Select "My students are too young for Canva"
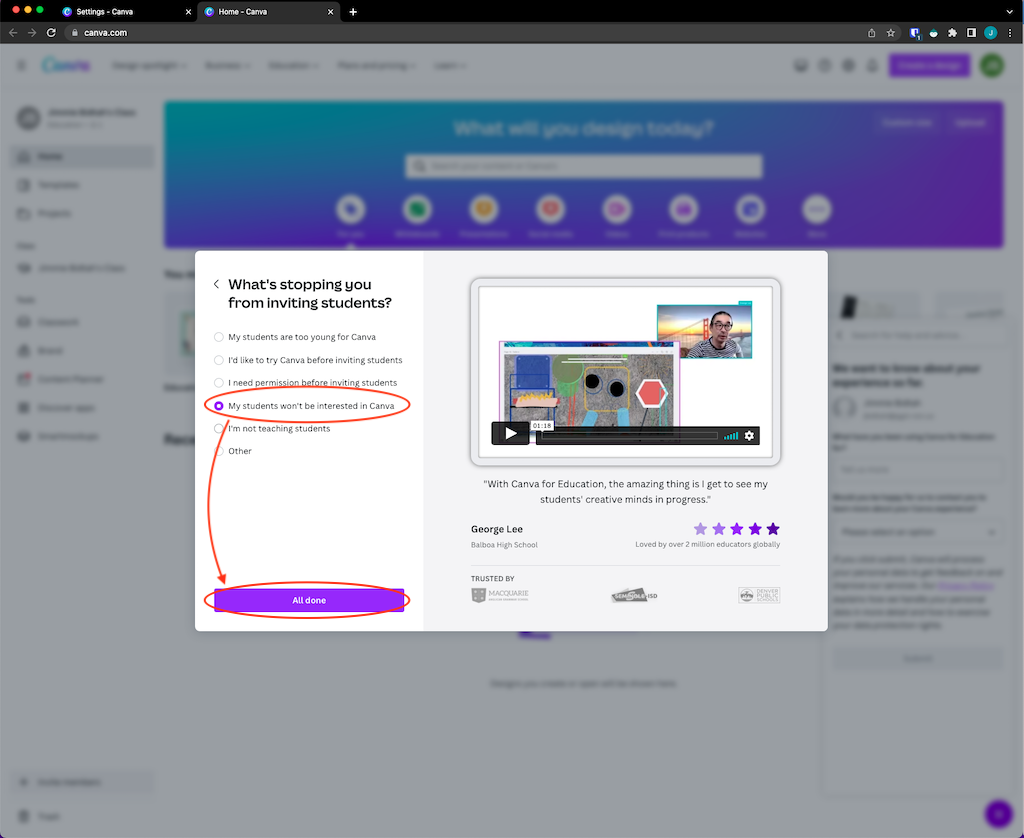 click(x=295, y=337)
